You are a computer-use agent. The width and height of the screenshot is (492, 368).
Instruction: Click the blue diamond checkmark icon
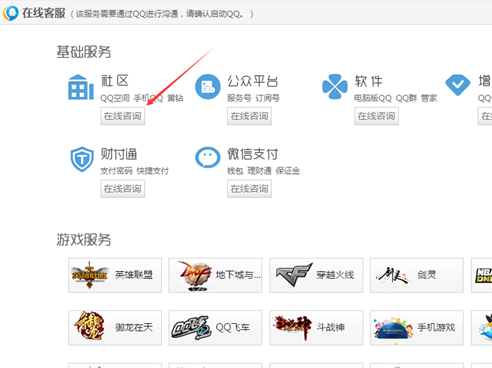458,85
